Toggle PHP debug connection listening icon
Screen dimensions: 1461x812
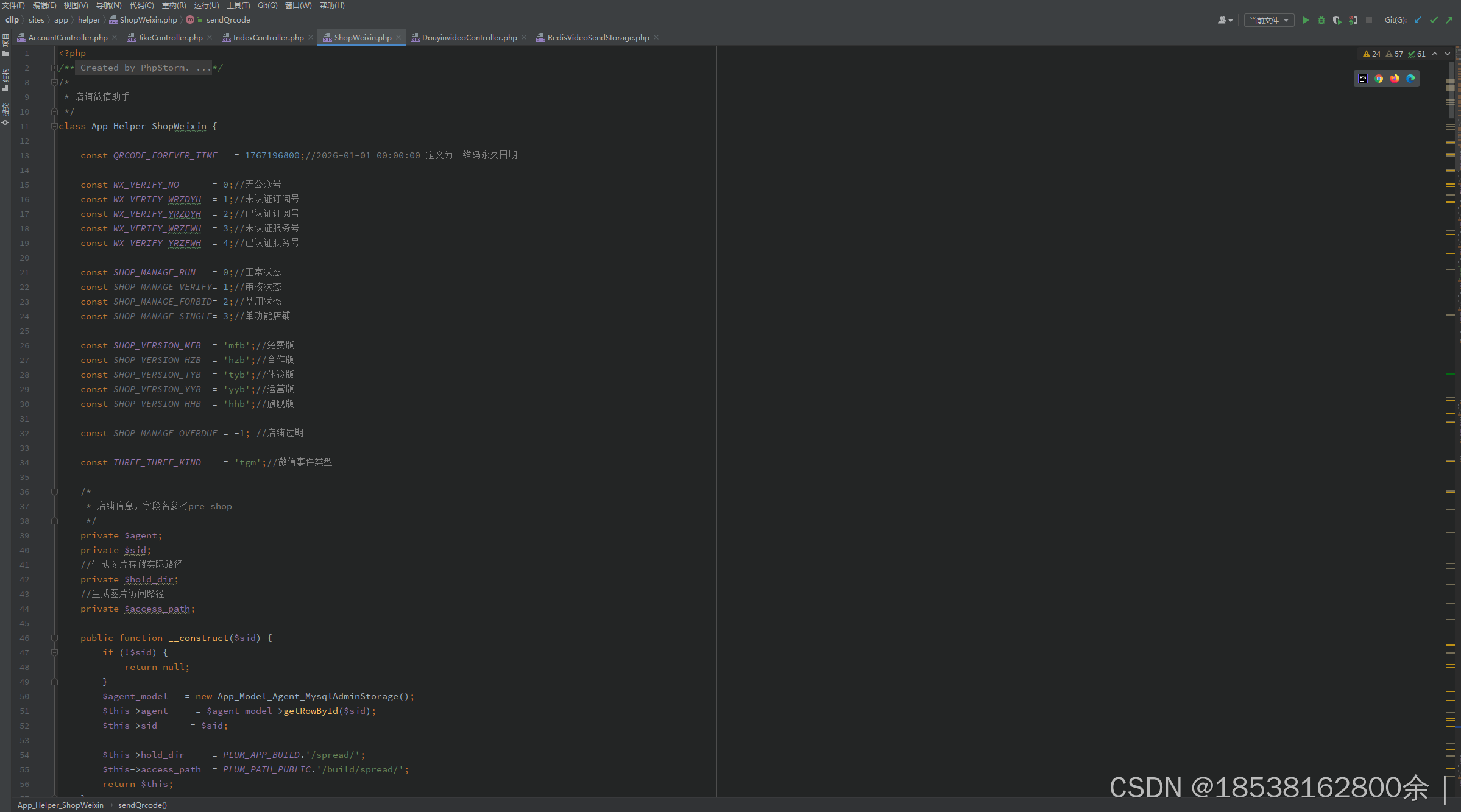tap(1353, 20)
